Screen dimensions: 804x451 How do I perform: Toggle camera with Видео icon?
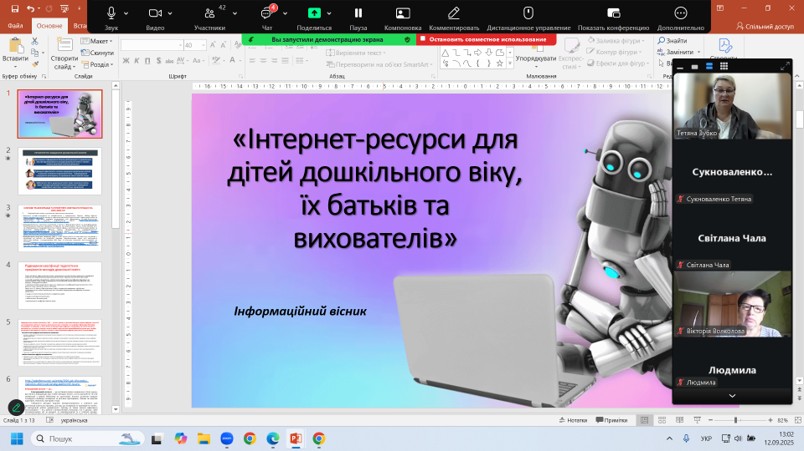pos(155,13)
